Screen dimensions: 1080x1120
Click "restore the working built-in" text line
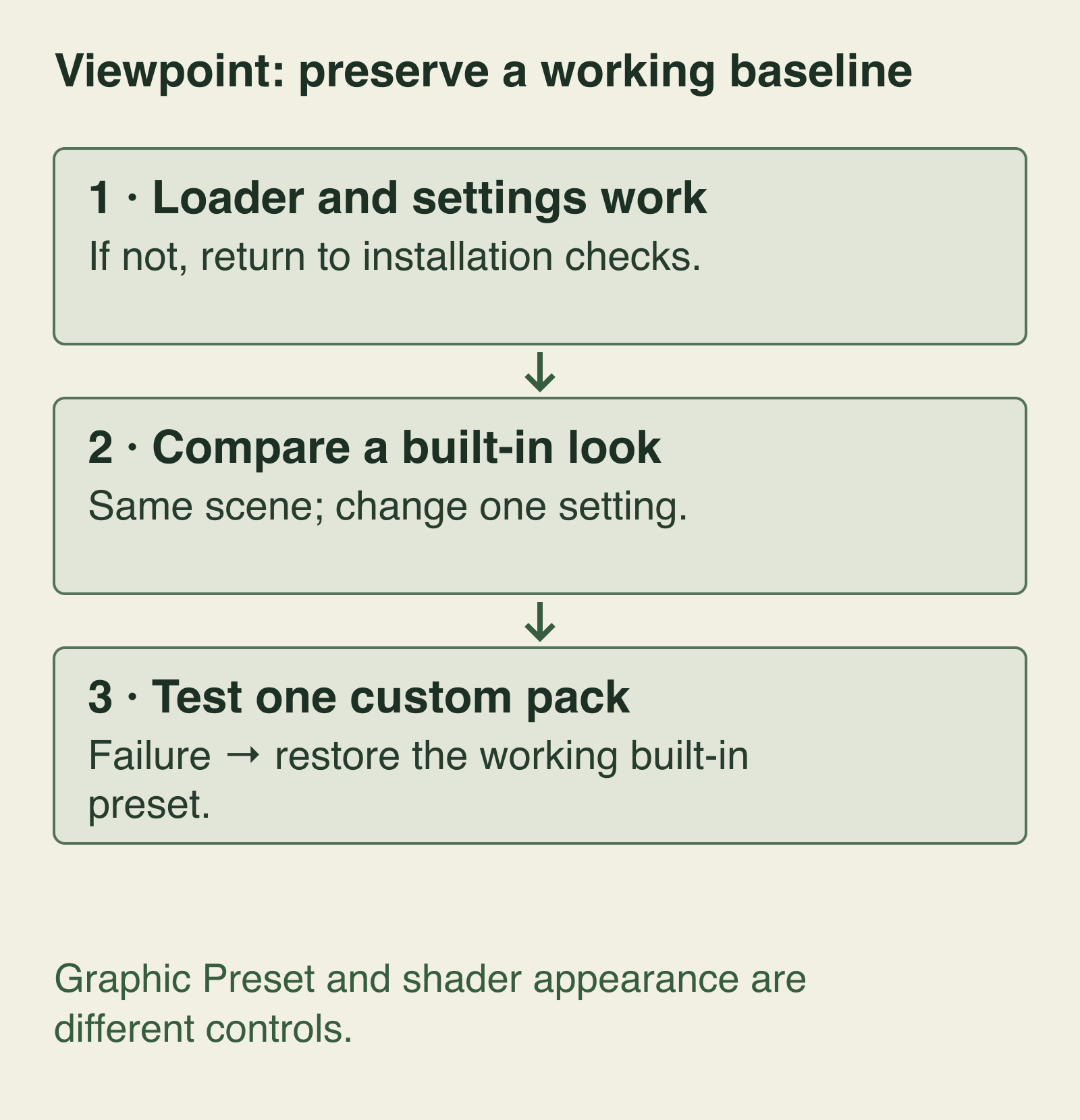pos(512,756)
